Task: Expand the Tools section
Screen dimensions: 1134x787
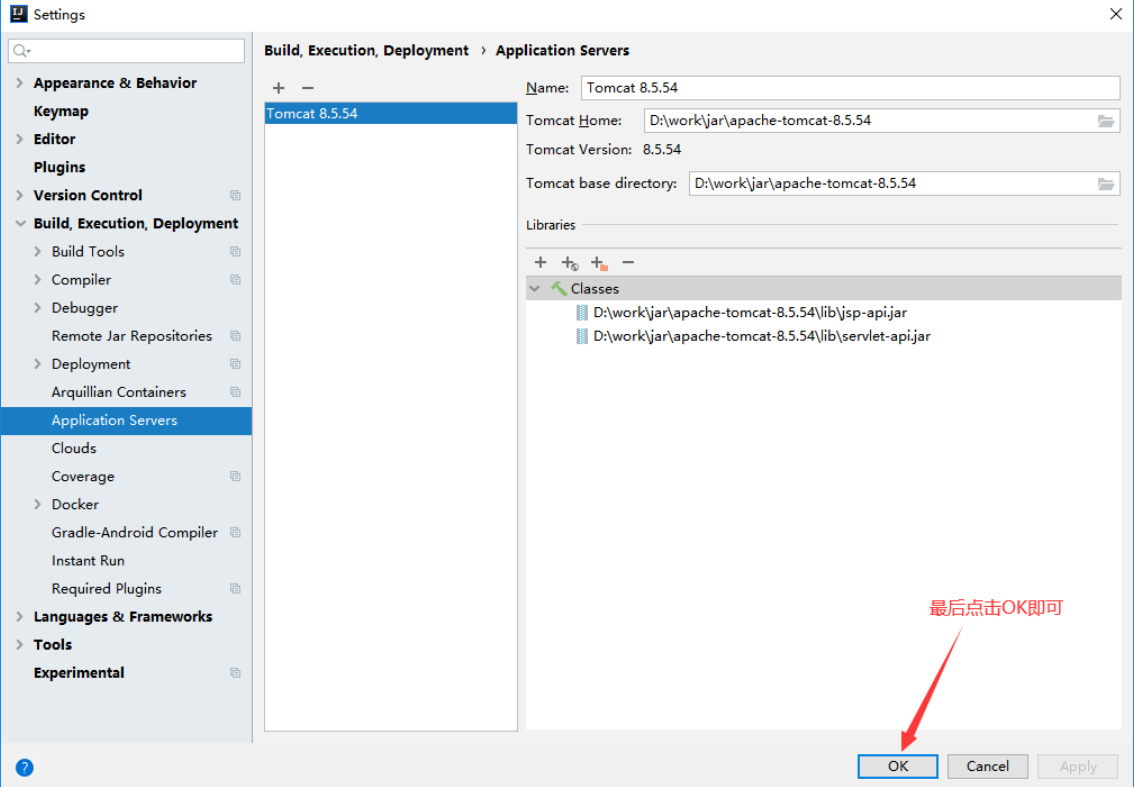Action: tap(20, 645)
